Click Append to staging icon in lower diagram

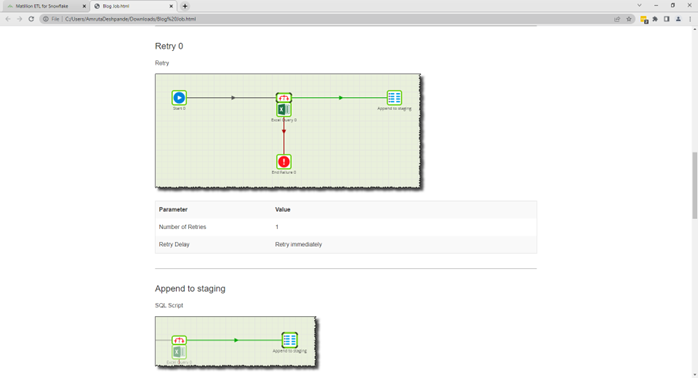pyautogui.click(x=289, y=340)
